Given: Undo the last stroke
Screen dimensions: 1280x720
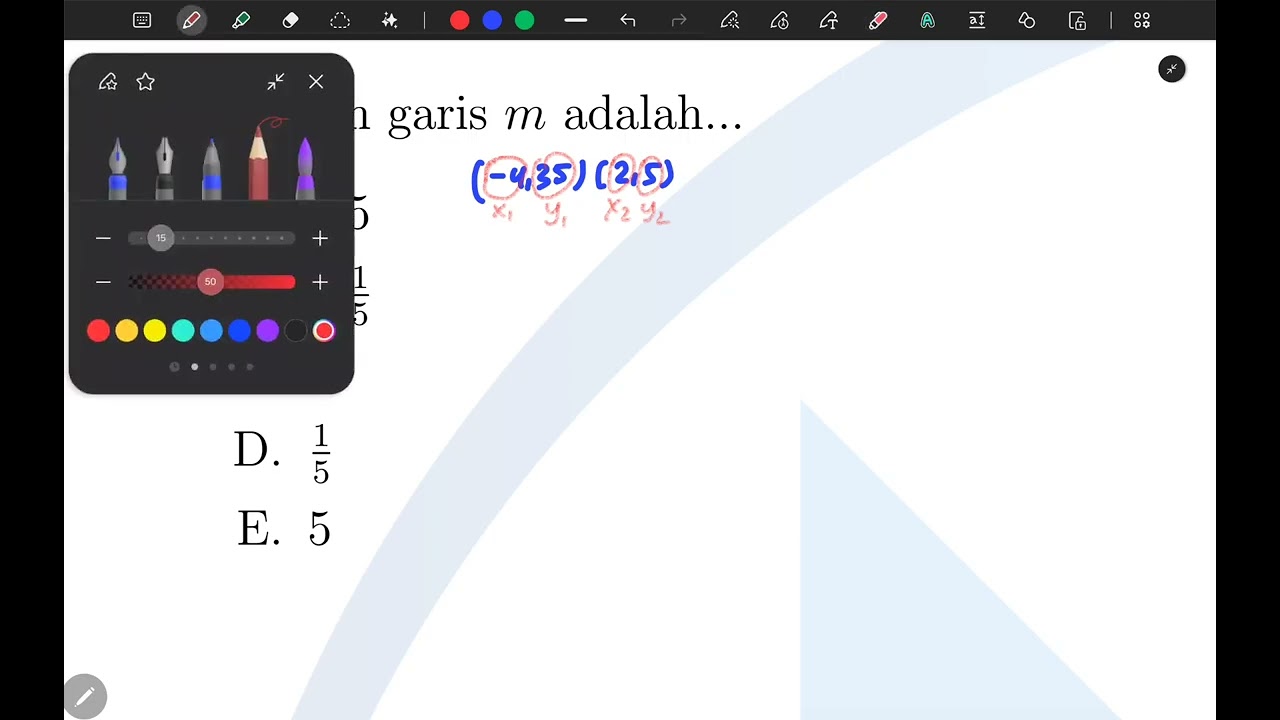Looking at the screenshot, I should [x=628, y=20].
